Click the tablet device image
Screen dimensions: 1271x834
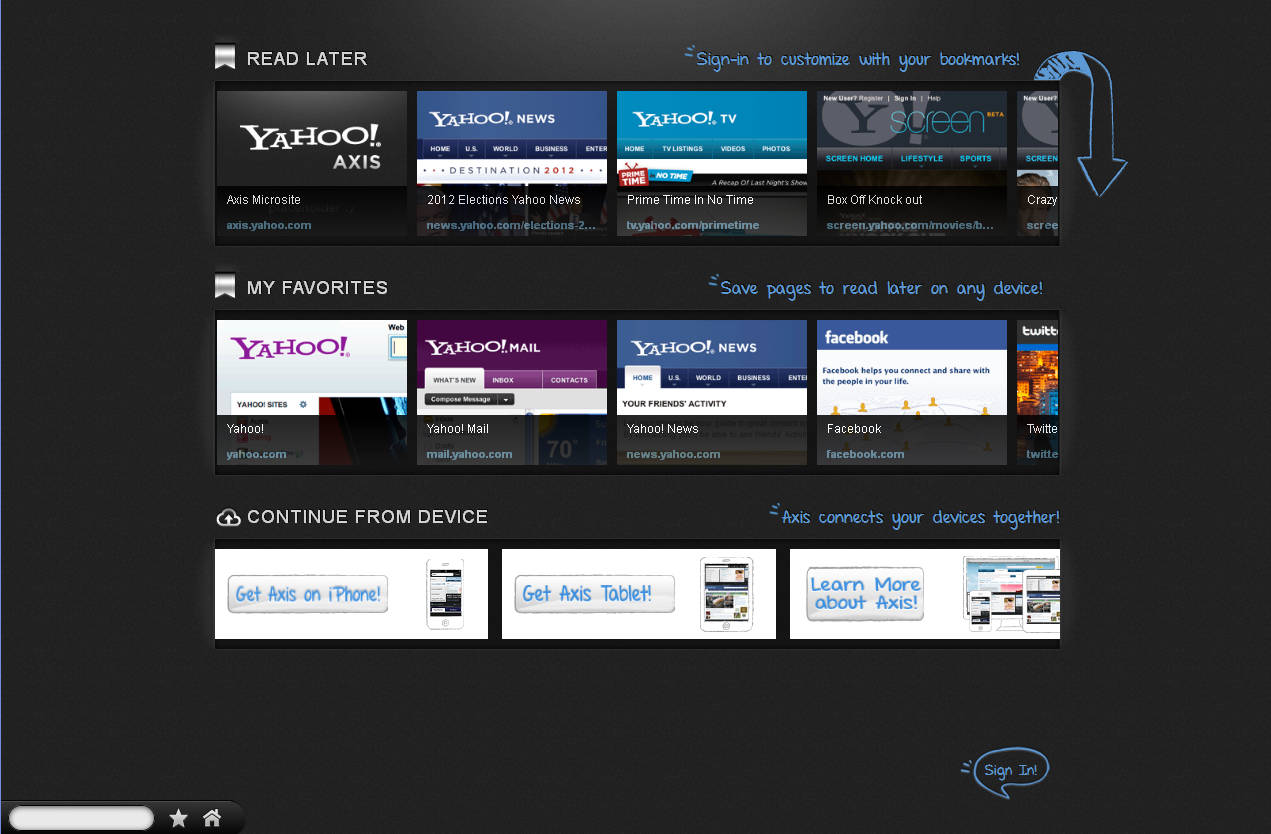click(726, 594)
